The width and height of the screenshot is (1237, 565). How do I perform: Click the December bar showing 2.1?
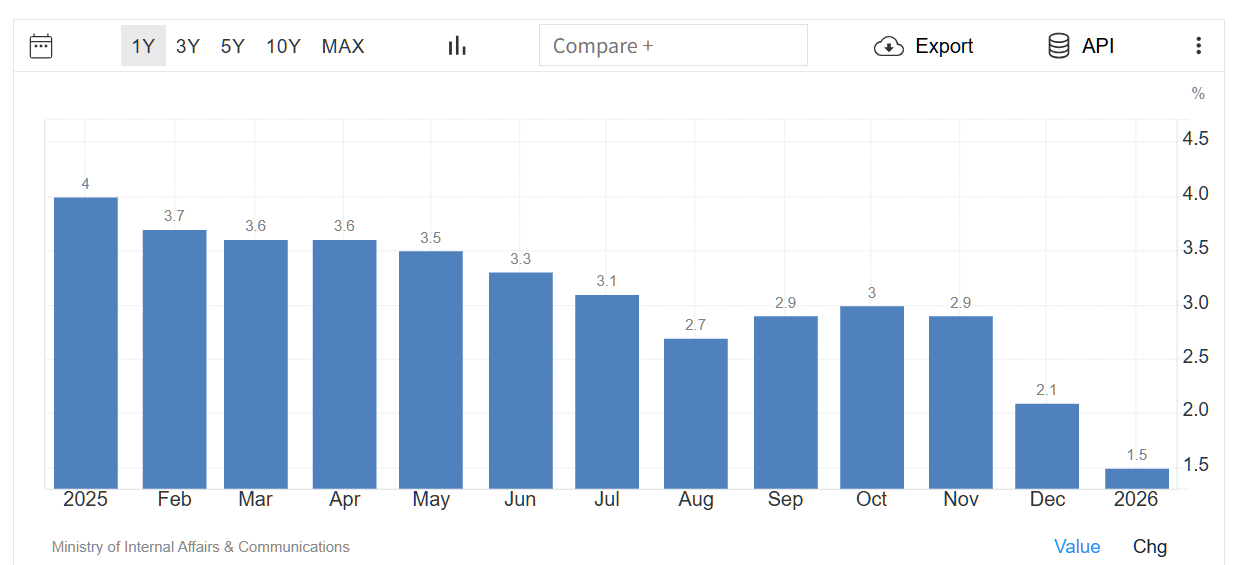(x=1047, y=445)
